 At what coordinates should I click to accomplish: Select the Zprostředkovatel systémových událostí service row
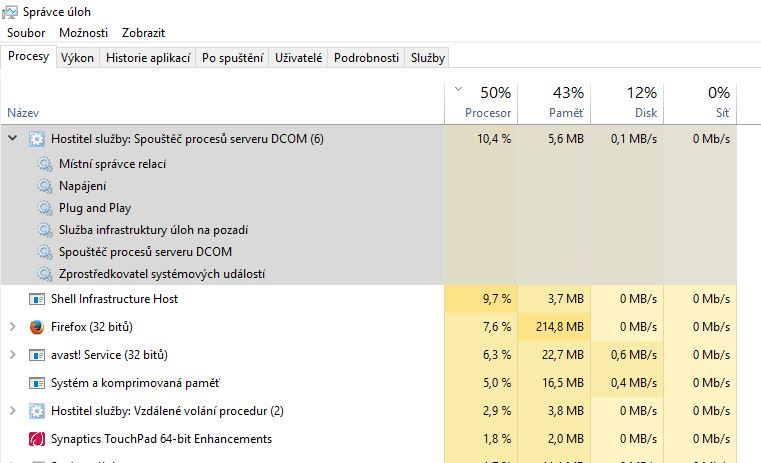point(162,274)
